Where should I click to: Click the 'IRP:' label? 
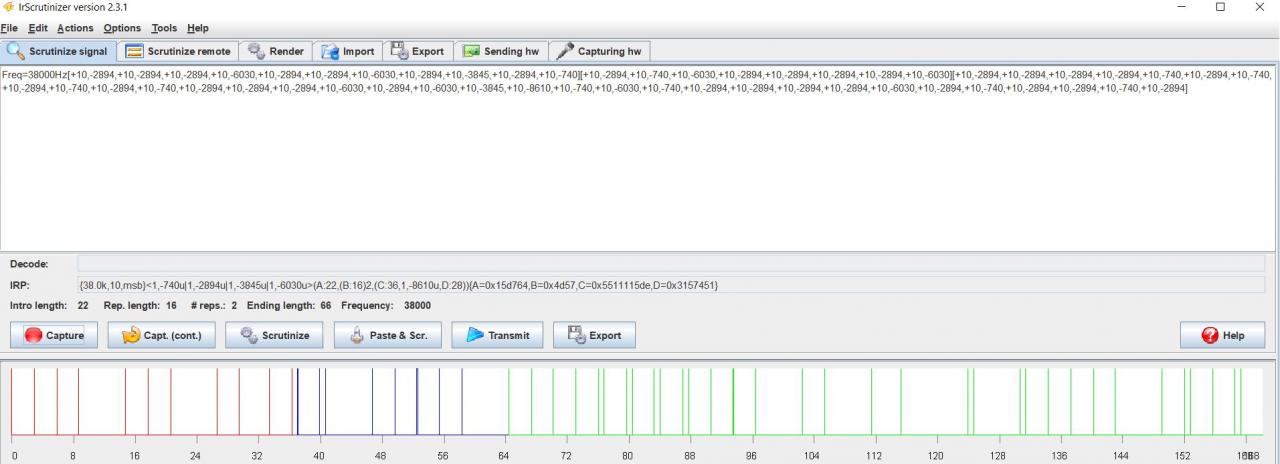click(20, 285)
